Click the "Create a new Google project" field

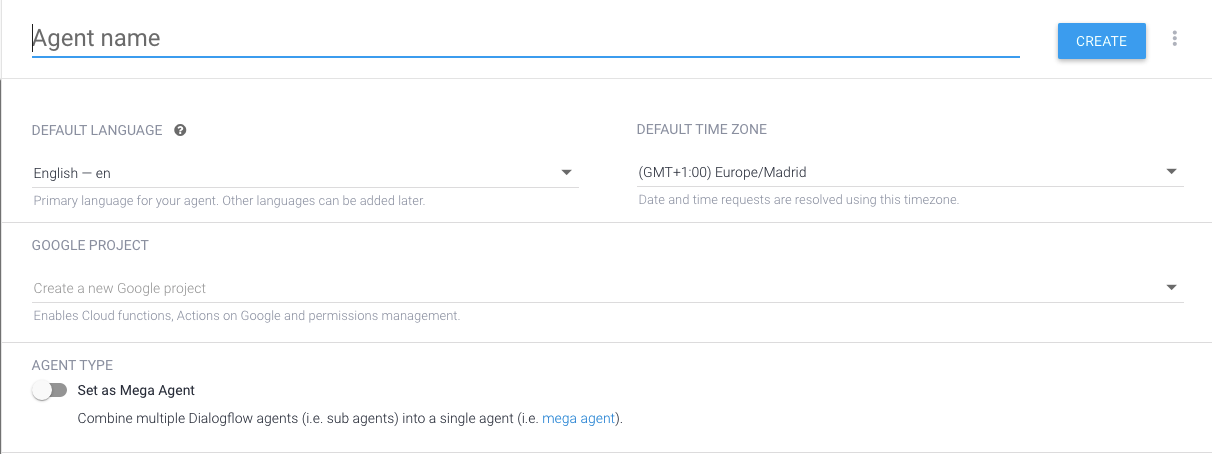(608, 288)
